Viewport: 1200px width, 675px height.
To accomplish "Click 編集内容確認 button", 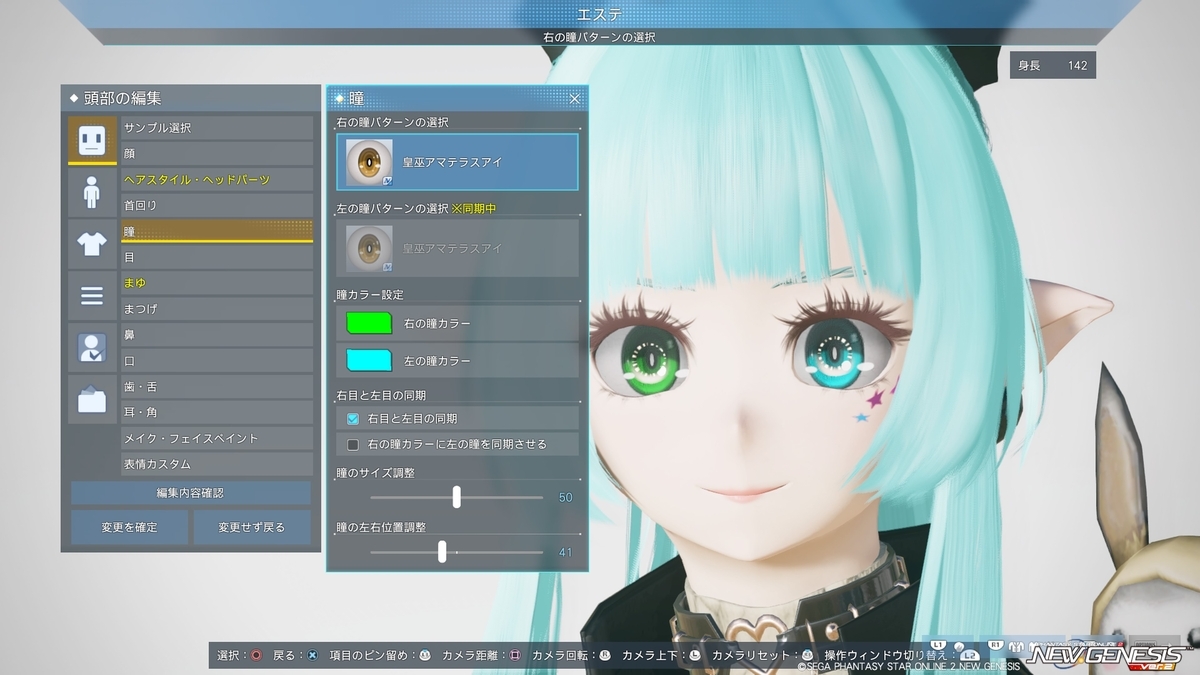I will tap(191, 493).
